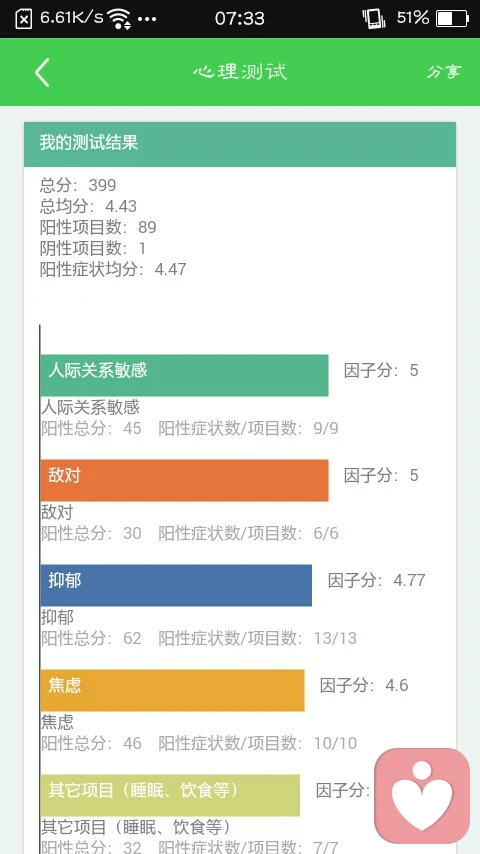Select the 我的测试结果 header

pos(240,144)
